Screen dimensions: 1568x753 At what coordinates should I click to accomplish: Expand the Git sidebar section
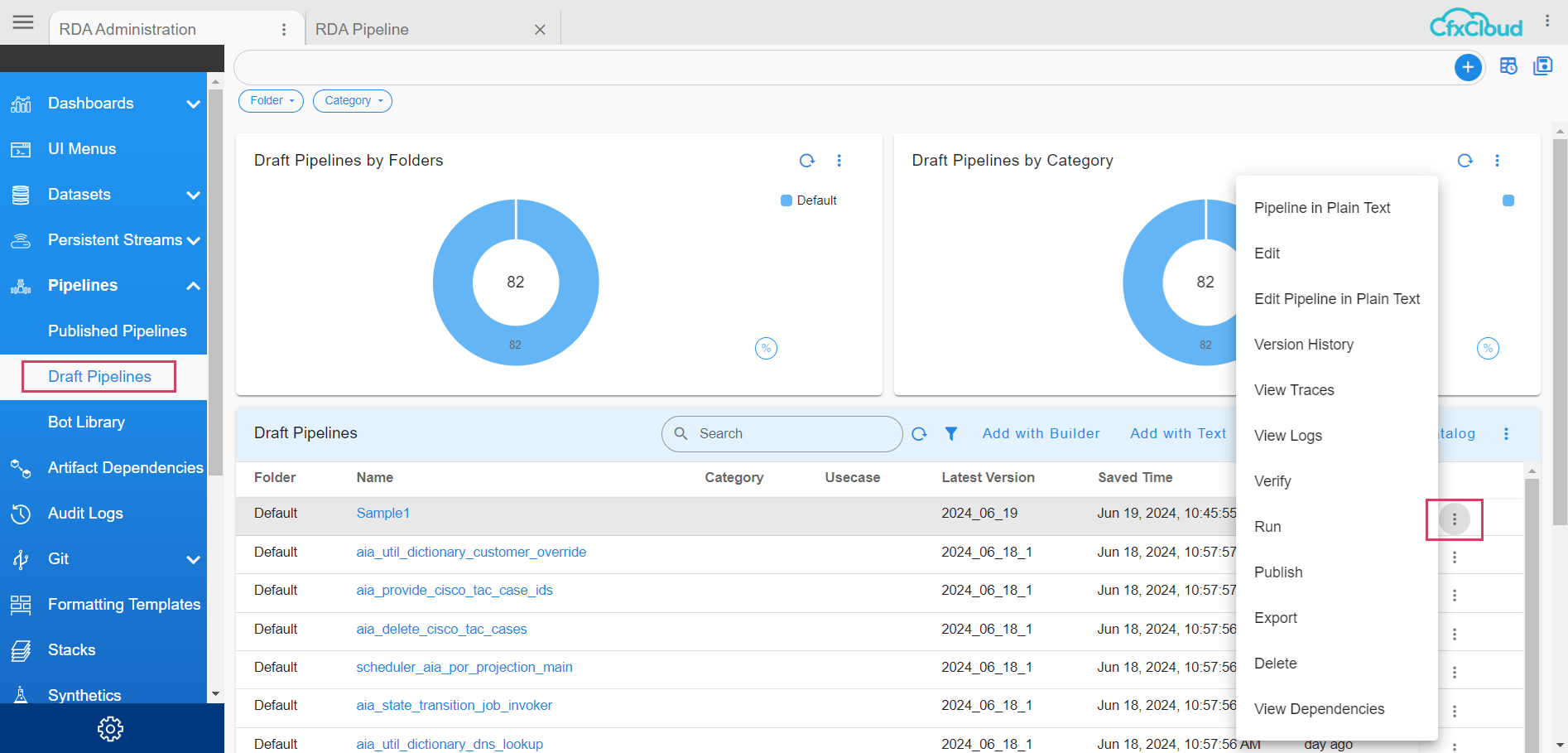(x=194, y=559)
